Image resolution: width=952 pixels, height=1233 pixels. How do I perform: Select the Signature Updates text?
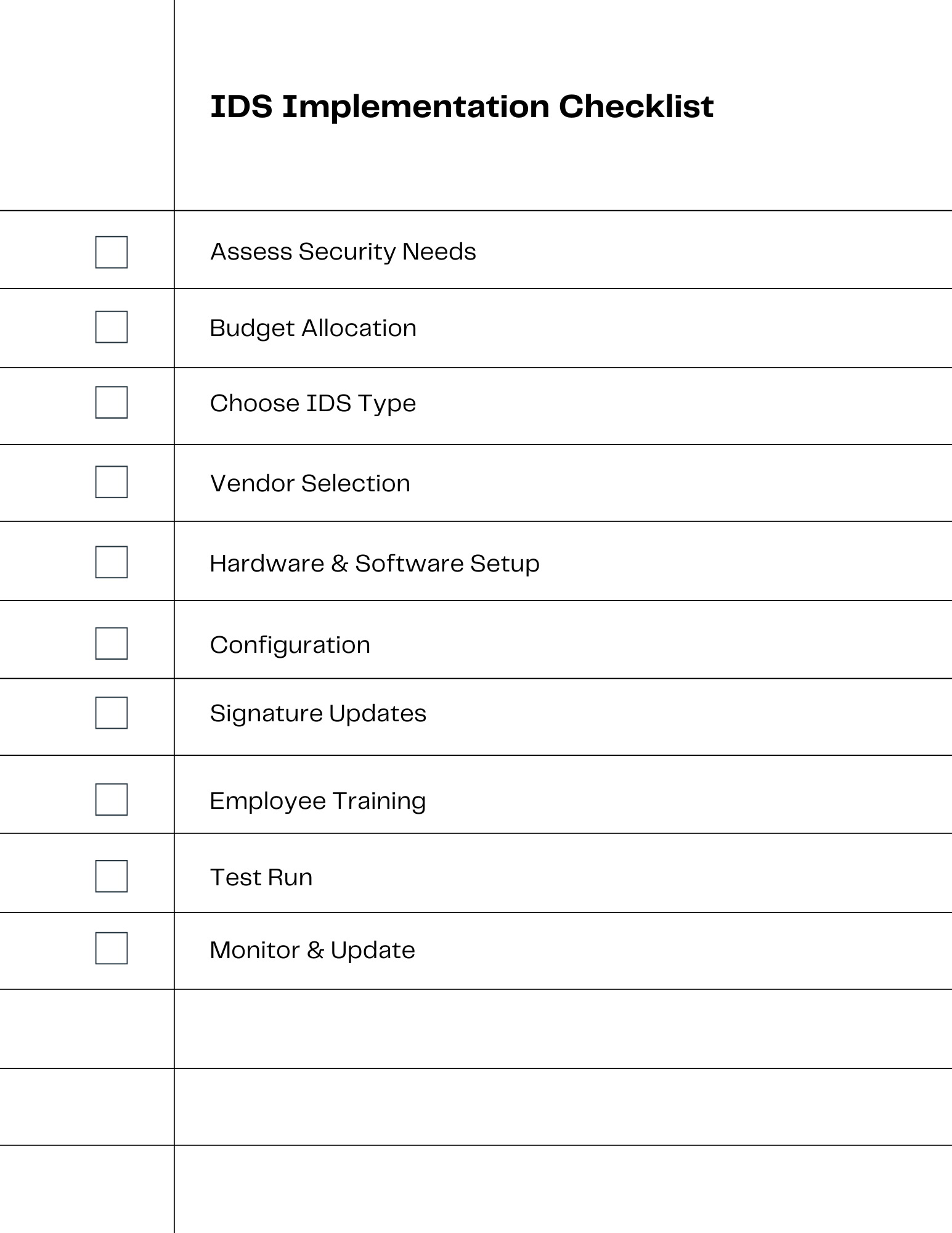click(x=318, y=714)
